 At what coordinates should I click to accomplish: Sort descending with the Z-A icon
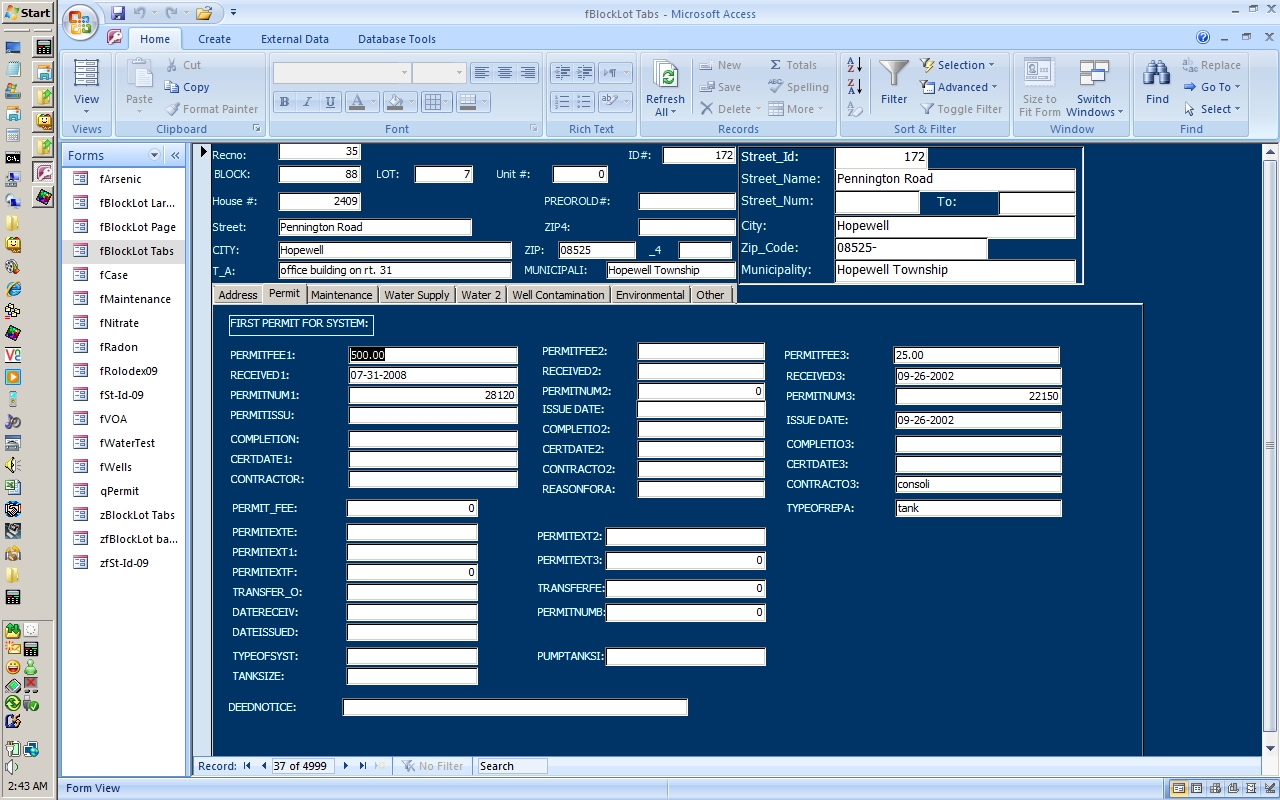coord(854,87)
